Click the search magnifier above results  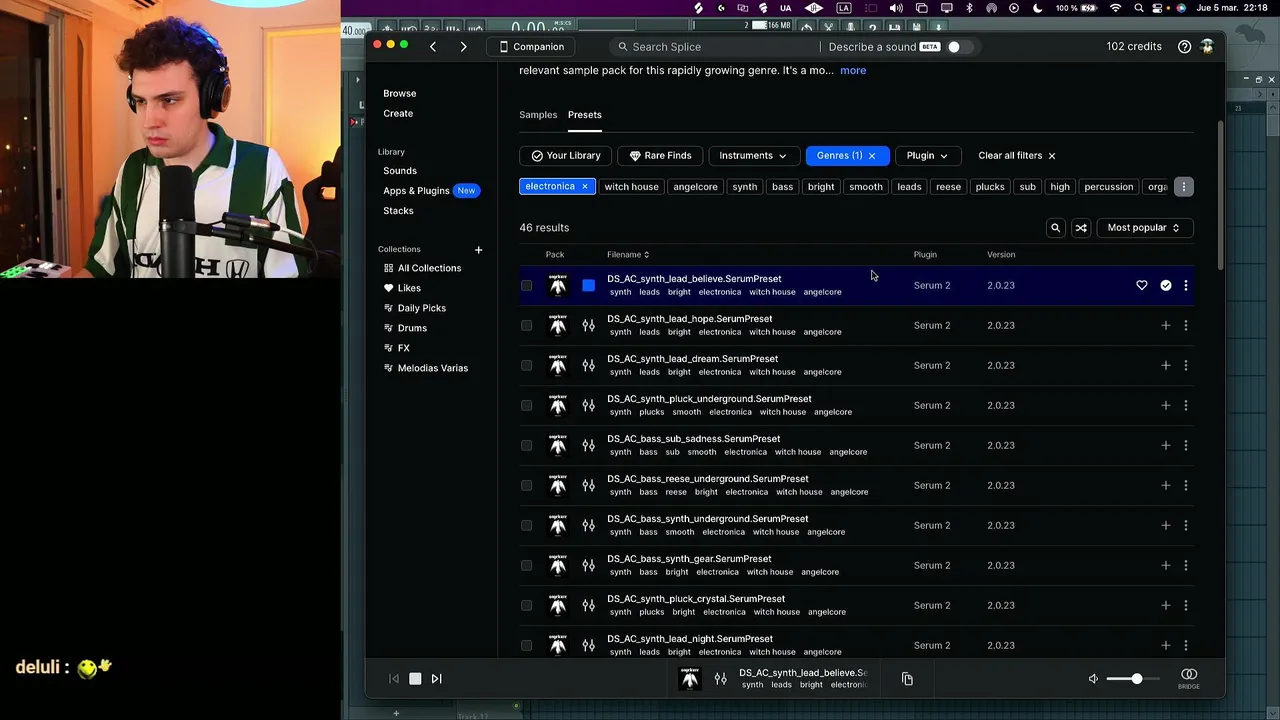click(1055, 228)
